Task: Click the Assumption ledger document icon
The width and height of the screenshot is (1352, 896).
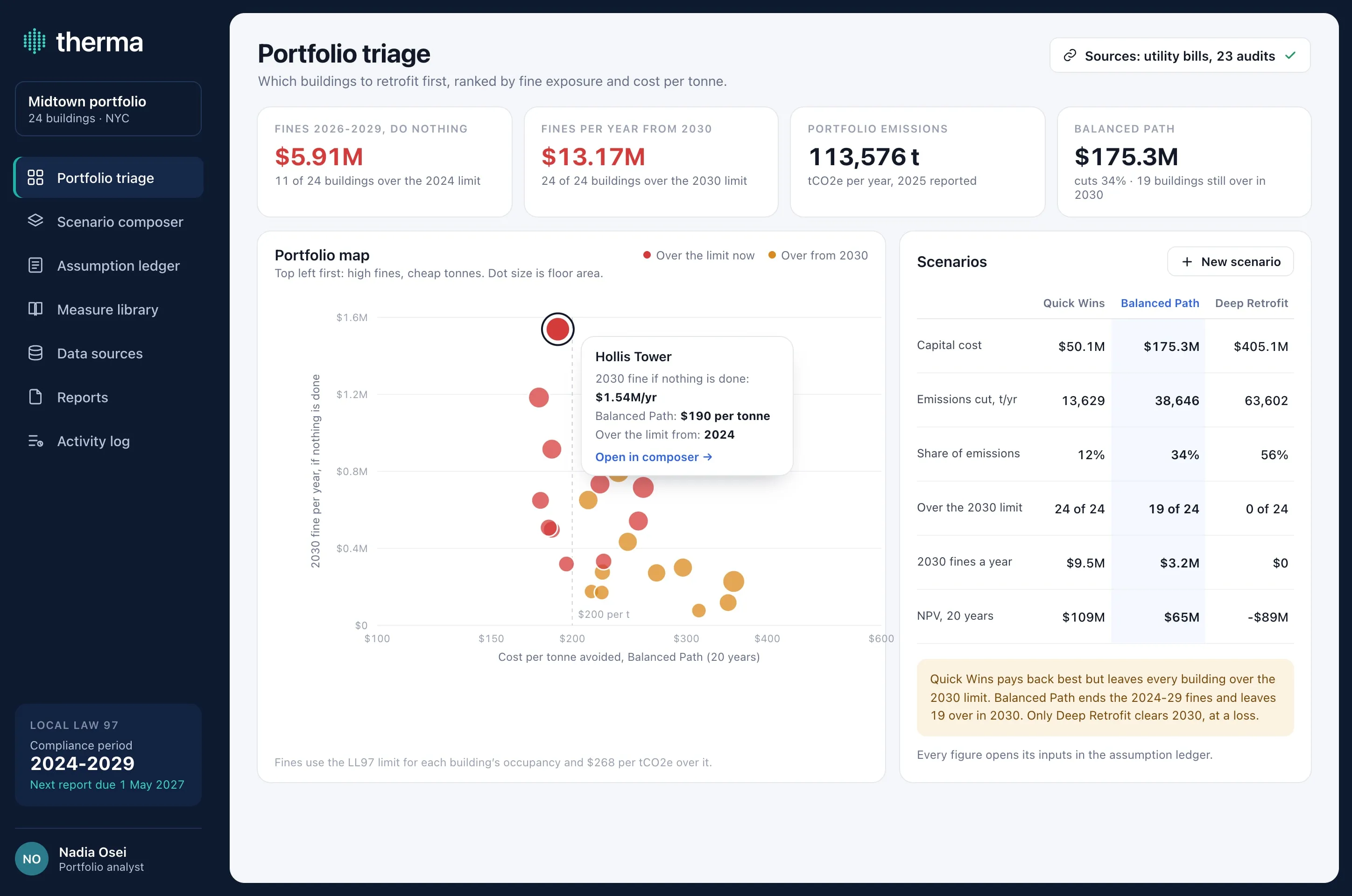Action: [35, 265]
